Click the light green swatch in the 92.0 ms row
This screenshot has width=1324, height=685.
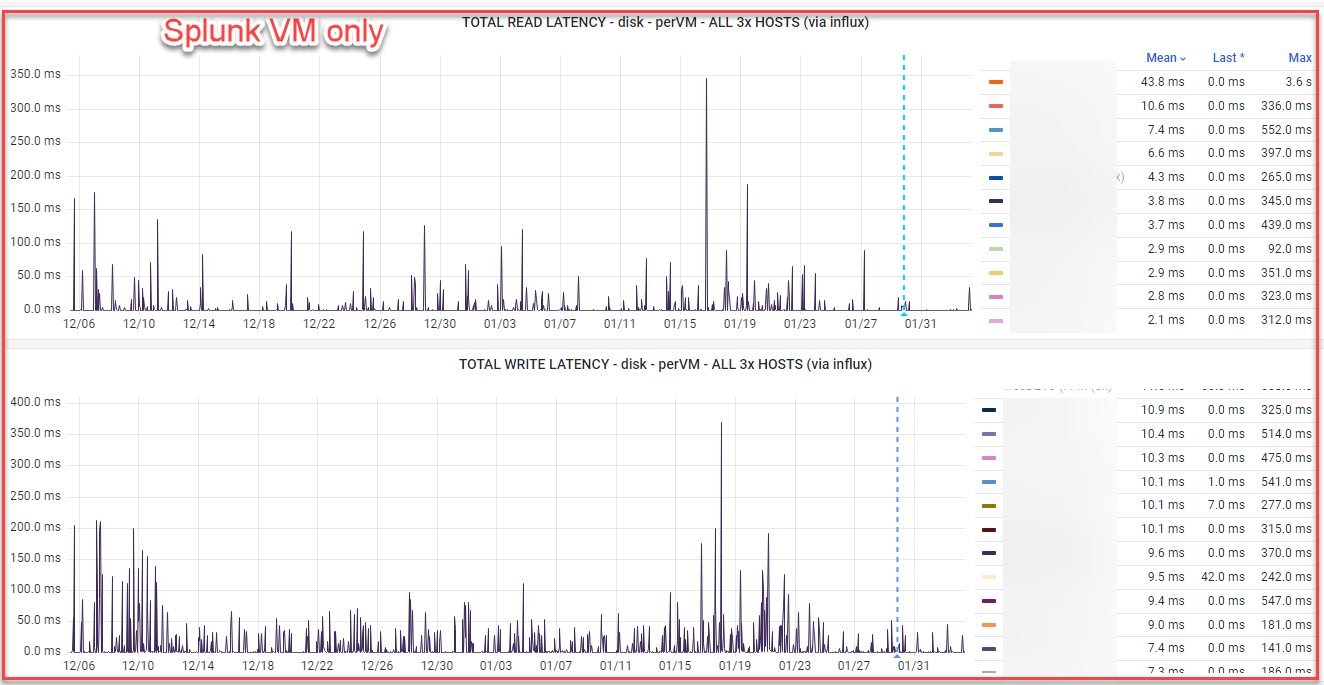pyautogui.click(x=995, y=249)
